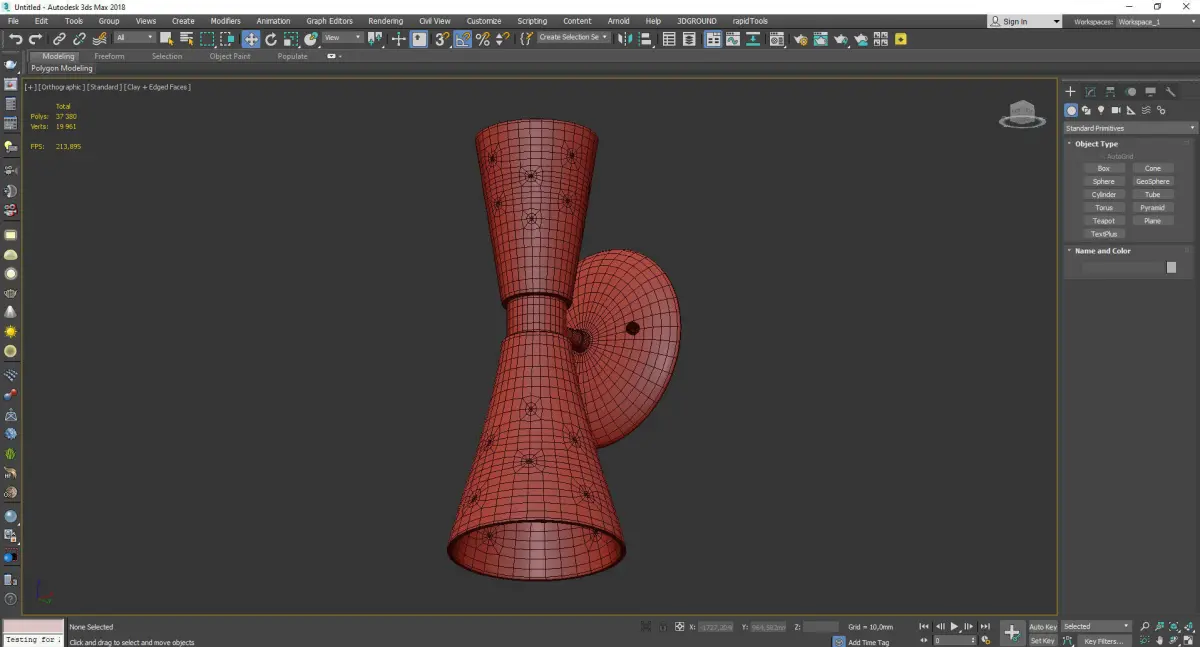Open the Render Setup teapot icon
Image resolution: width=1200 pixels, height=647 pixels.
point(800,39)
